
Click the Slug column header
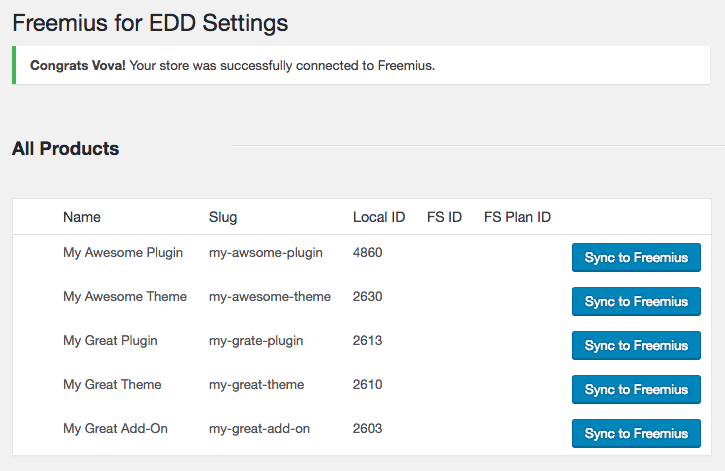point(223,217)
